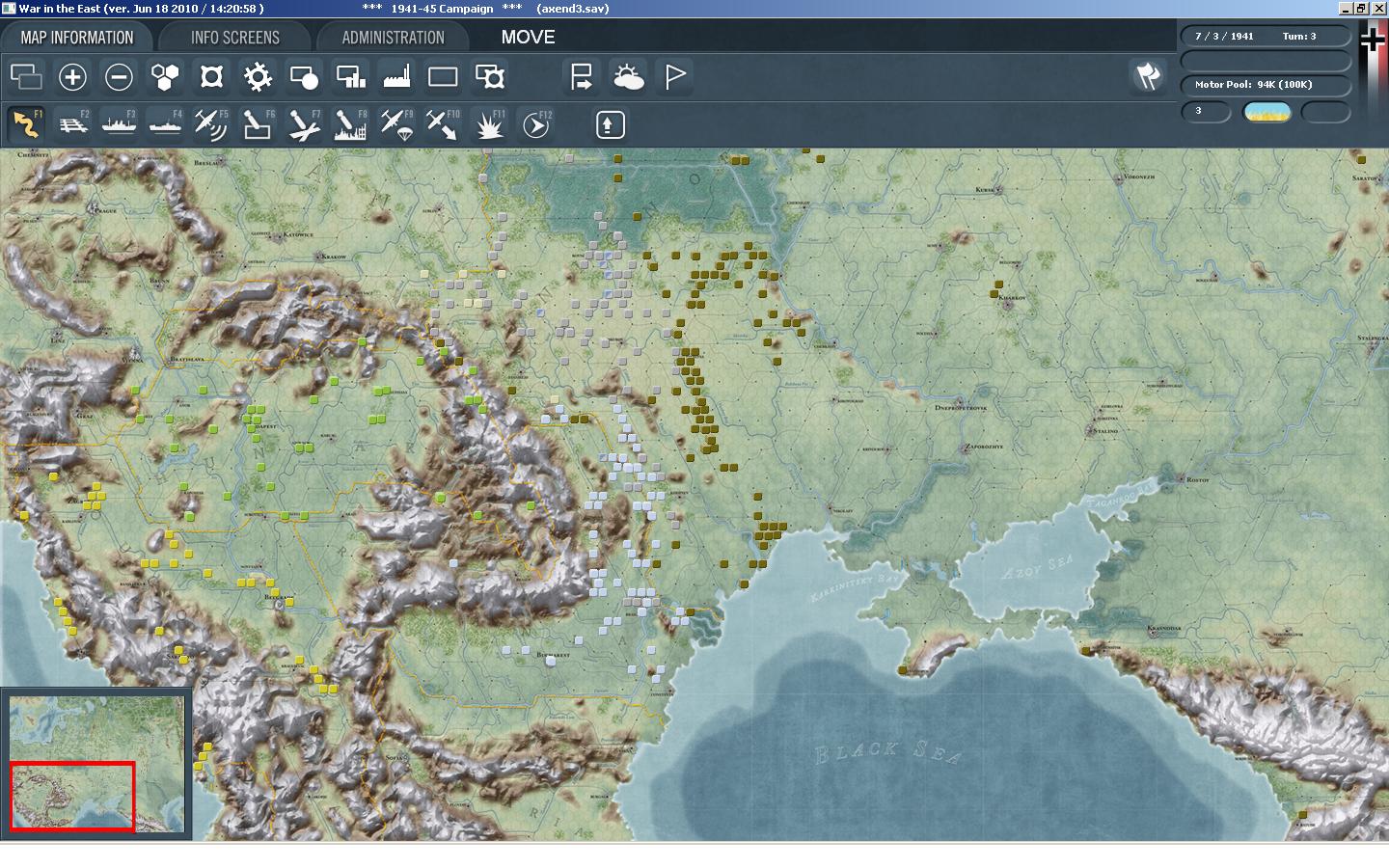Viewport: 1389px width, 868px height.
Task: Select the F5 air recon plane icon
Action: pyautogui.click(x=211, y=124)
